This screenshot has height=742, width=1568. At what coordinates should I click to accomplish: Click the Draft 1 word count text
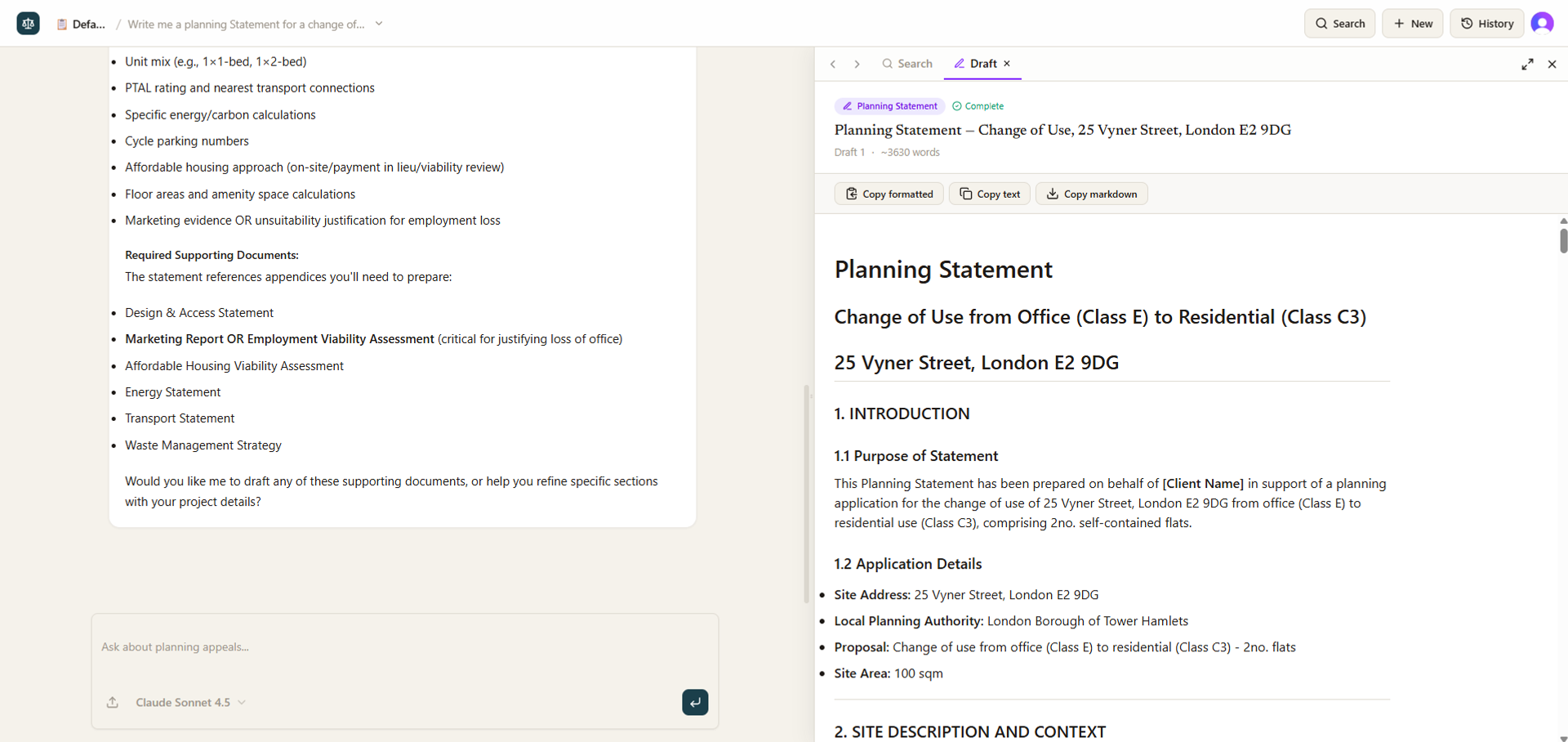click(x=887, y=153)
